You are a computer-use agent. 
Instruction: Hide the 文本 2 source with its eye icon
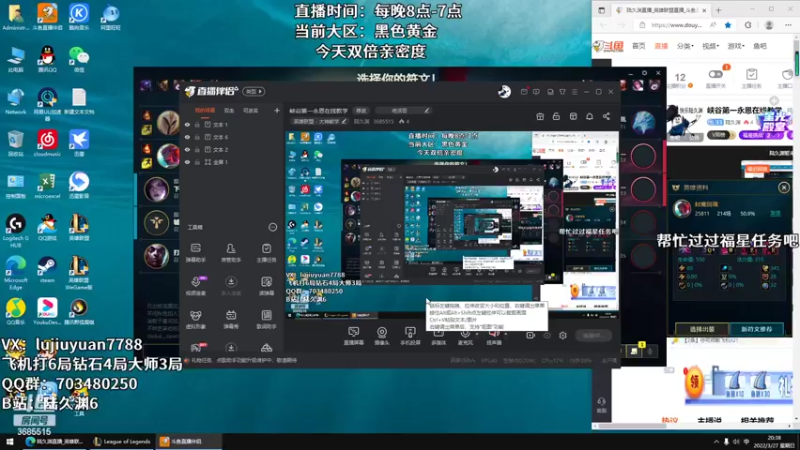(x=187, y=149)
